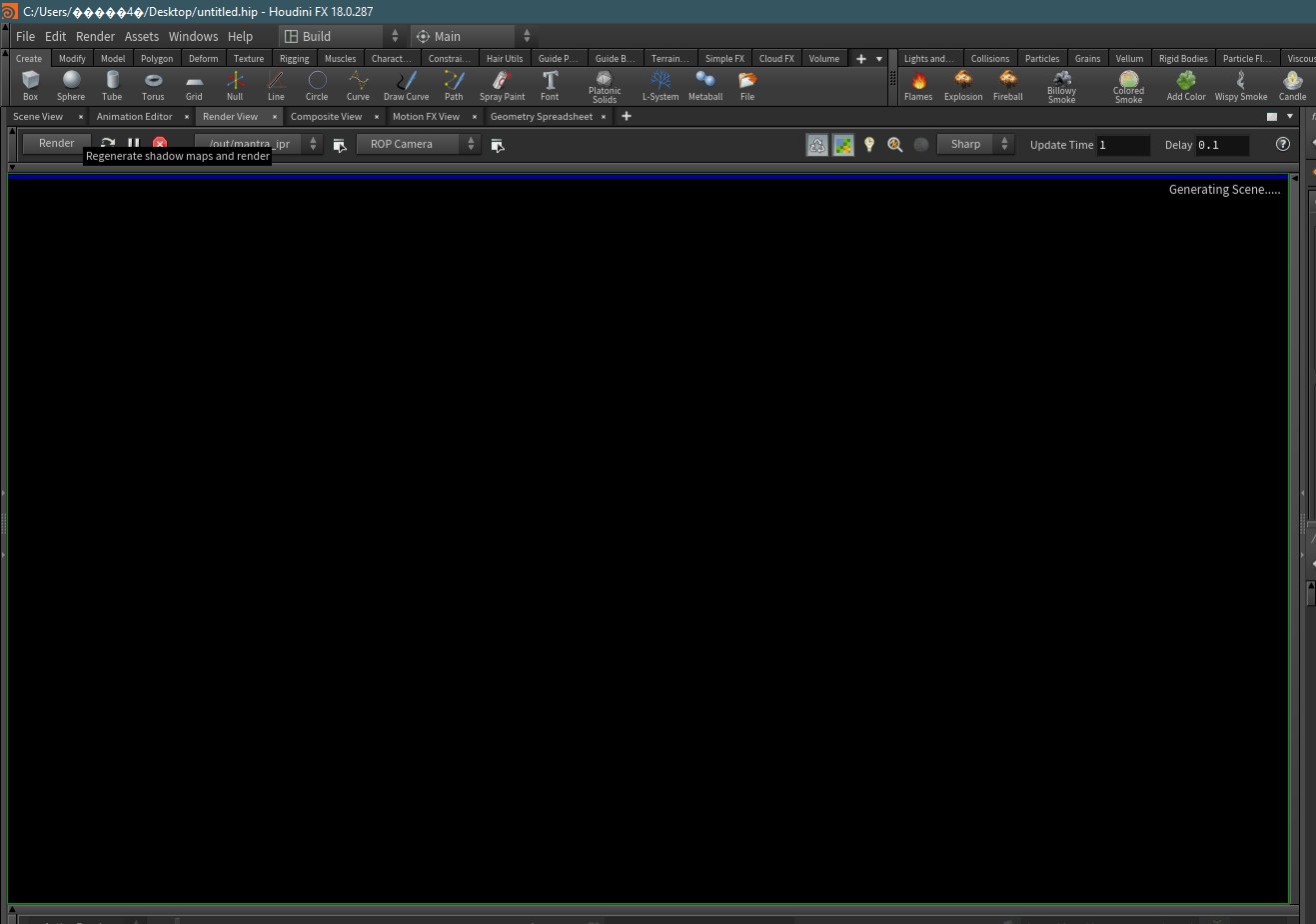Viewport: 1316px width, 924px height.
Task: Toggle the light bulb icon
Action: (x=869, y=145)
